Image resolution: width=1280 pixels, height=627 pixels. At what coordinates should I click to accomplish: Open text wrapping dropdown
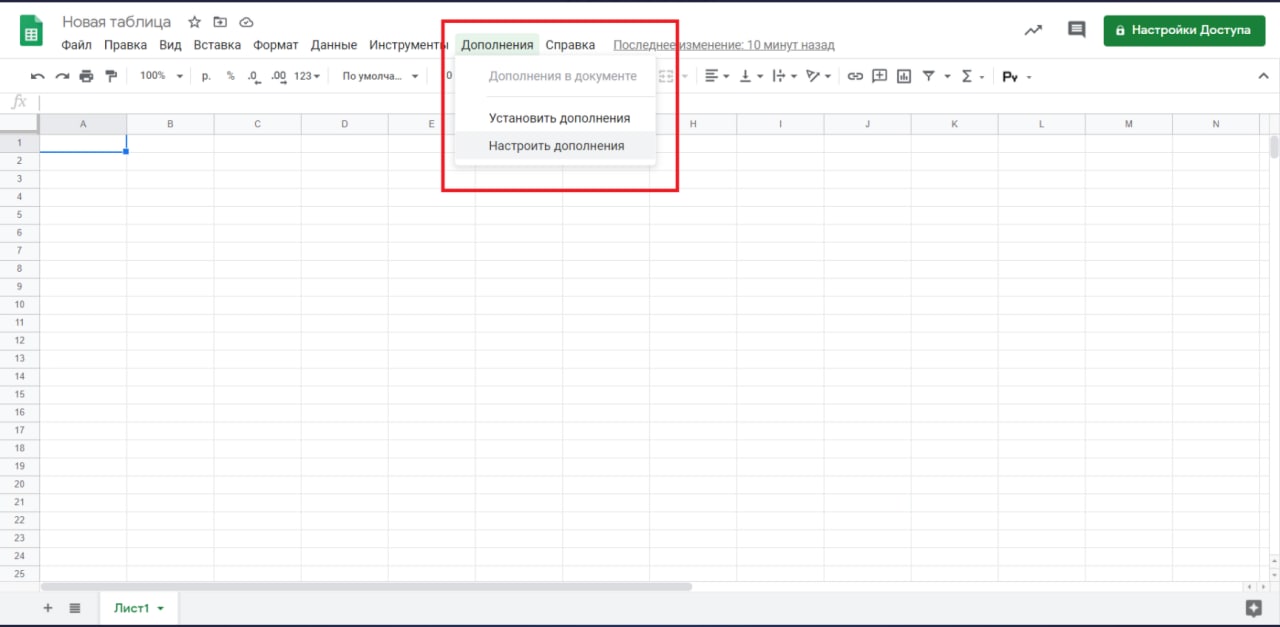pyautogui.click(x=784, y=76)
